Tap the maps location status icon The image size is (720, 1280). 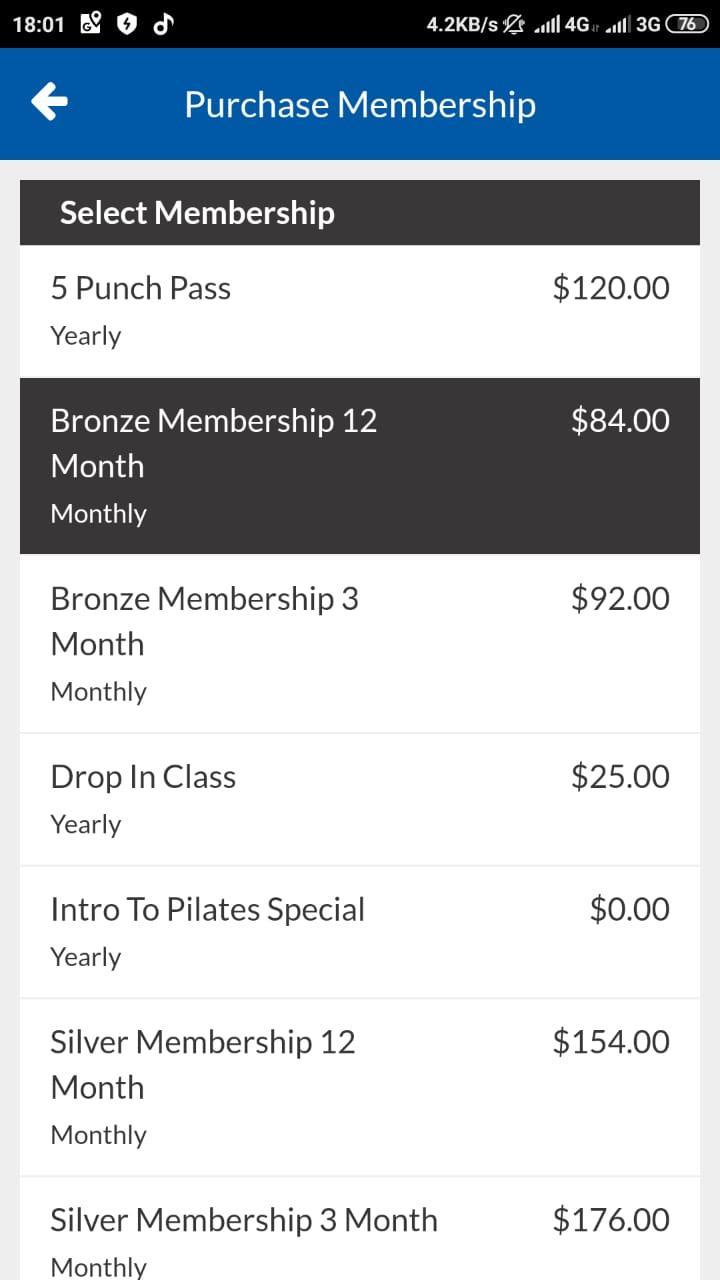pyautogui.click(x=89, y=24)
